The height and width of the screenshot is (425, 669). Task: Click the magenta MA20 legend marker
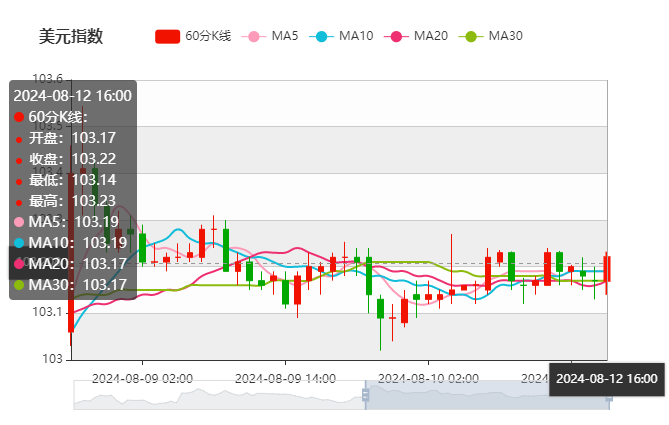(396, 37)
